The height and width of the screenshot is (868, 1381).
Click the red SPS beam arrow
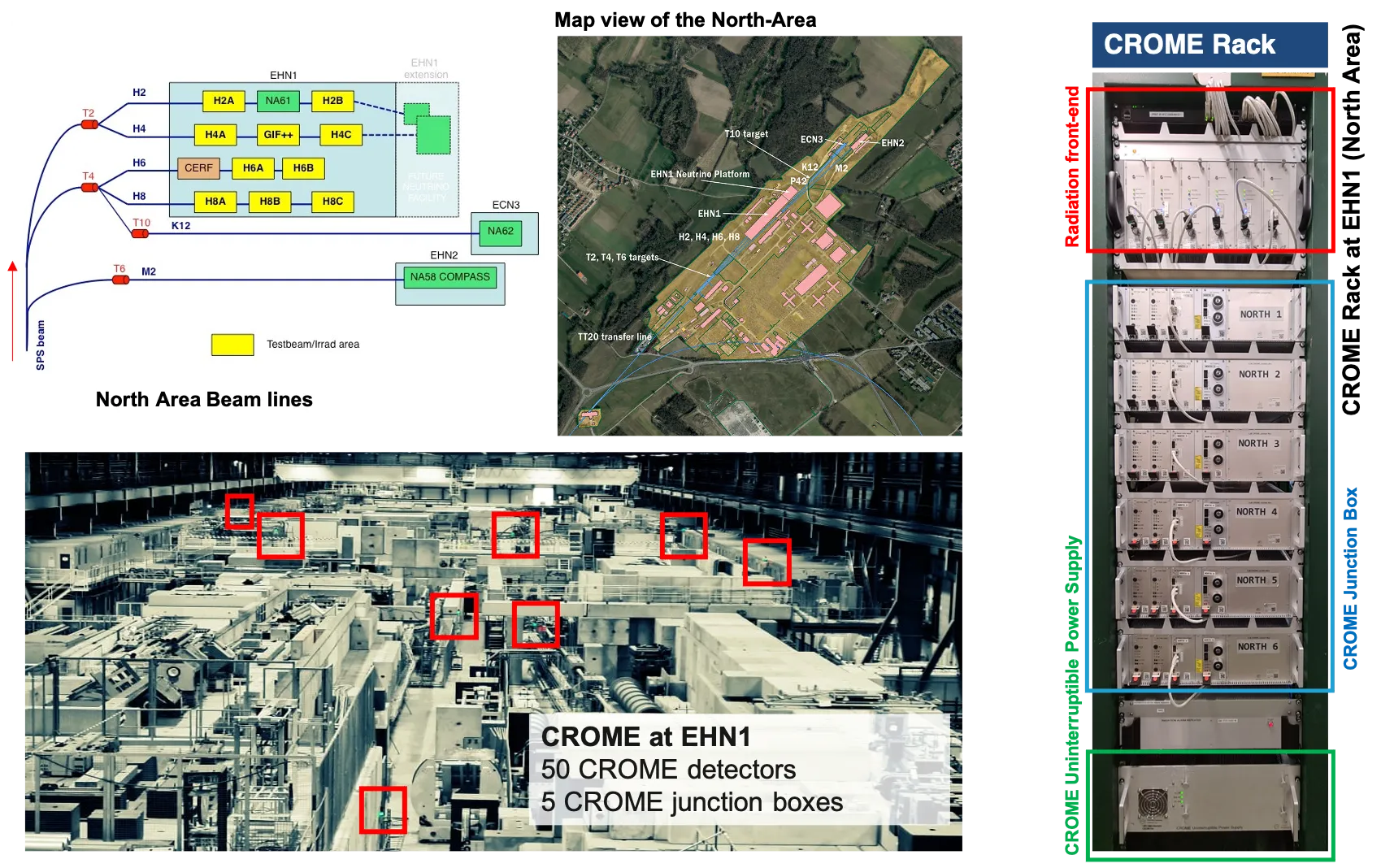click(12, 310)
